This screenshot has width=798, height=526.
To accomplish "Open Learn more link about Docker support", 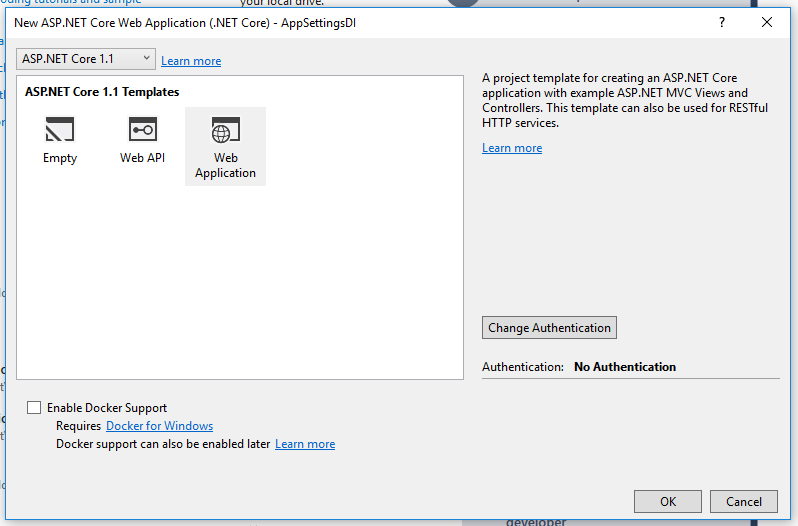I will 305,444.
